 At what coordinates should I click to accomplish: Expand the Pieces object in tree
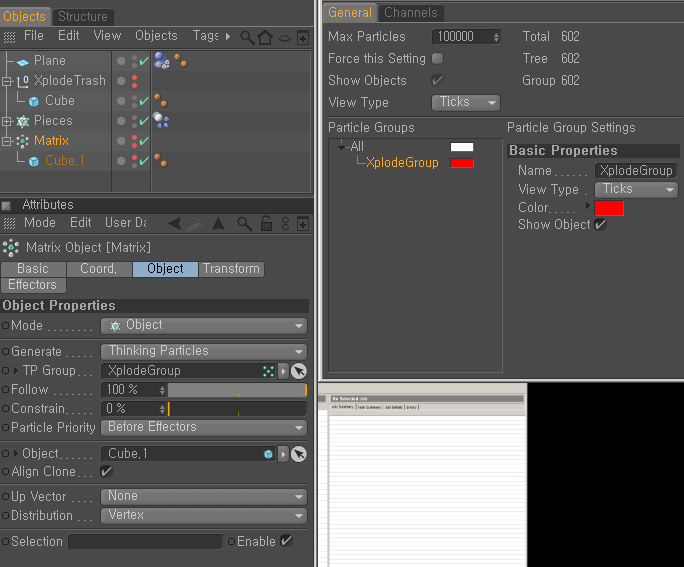[x=6, y=121]
